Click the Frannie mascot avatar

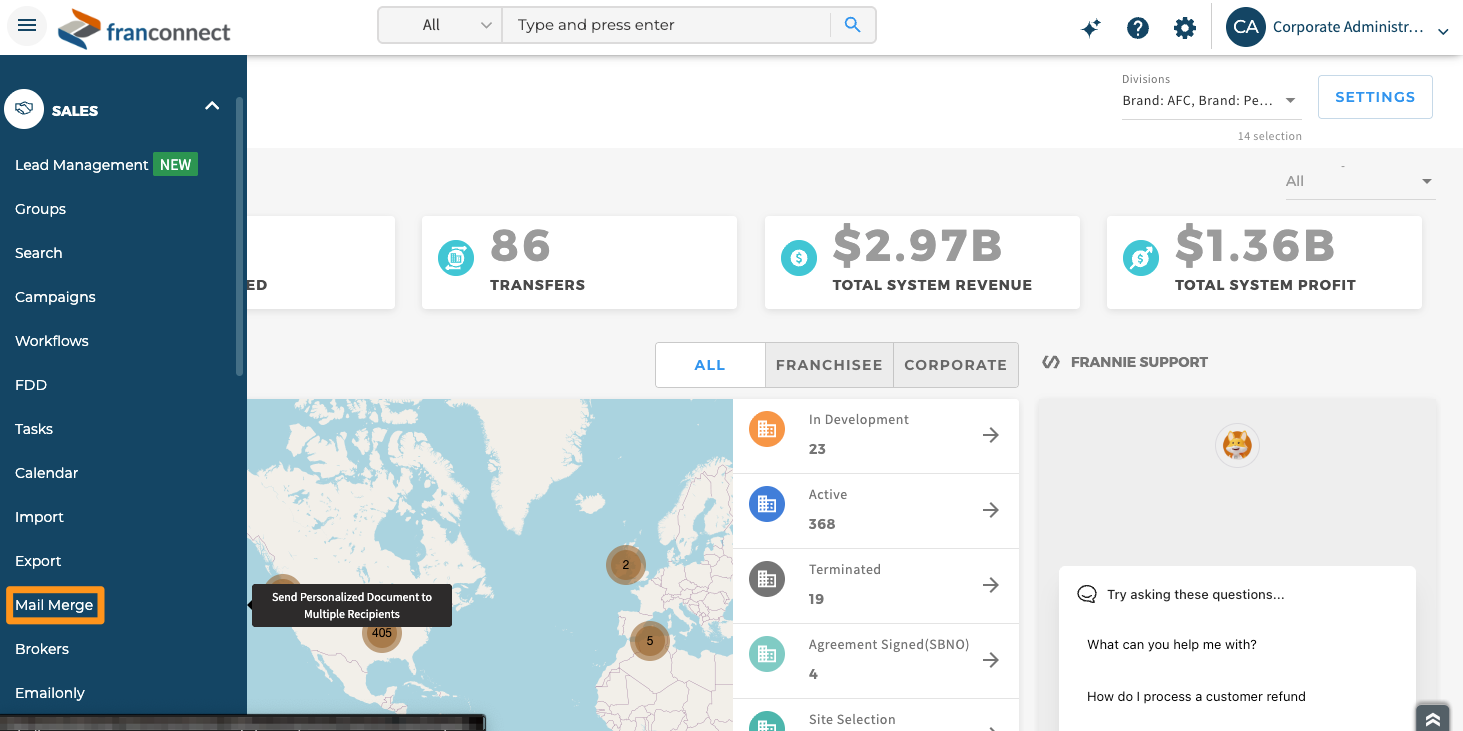[1237, 444]
